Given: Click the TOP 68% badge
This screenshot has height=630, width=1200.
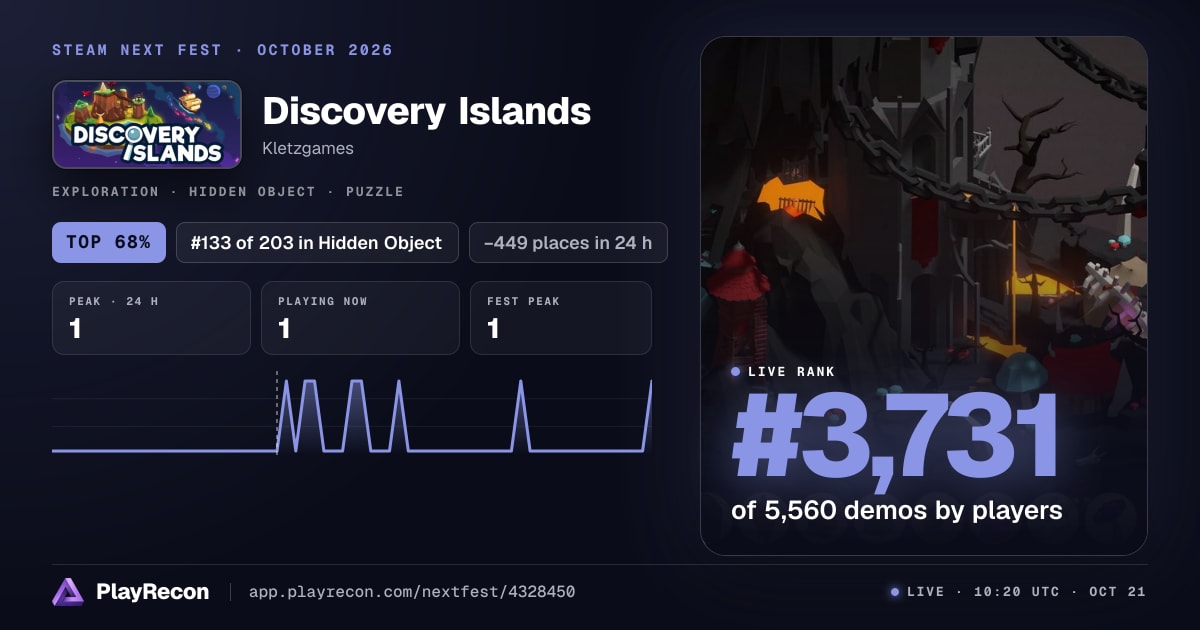Looking at the screenshot, I should click(109, 242).
